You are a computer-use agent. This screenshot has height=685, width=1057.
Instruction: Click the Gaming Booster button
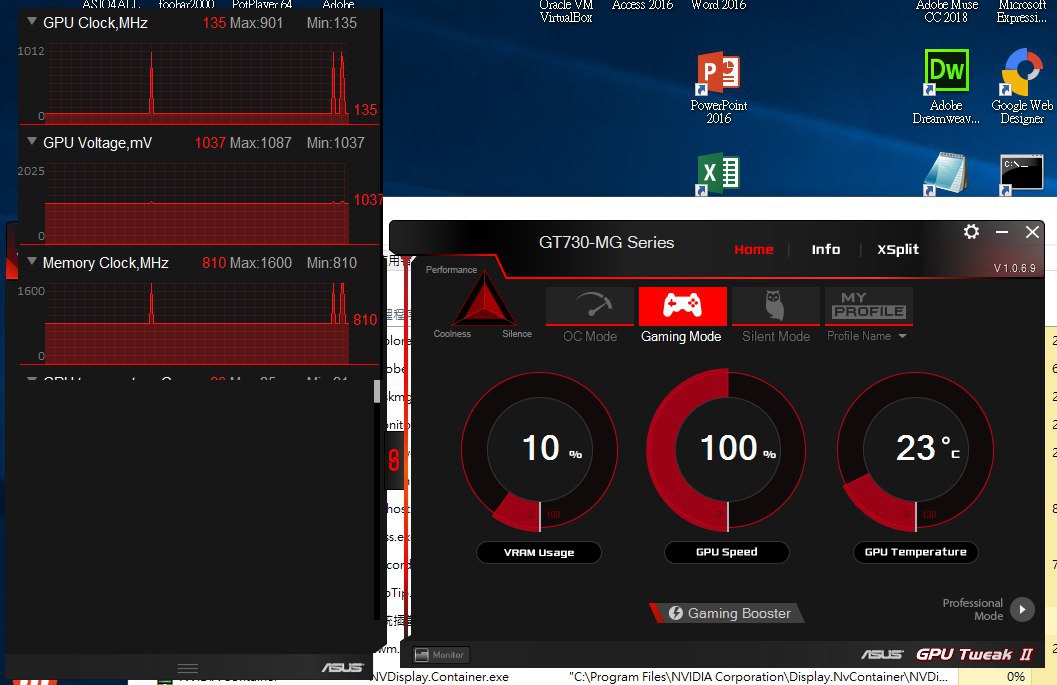(x=728, y=613)
